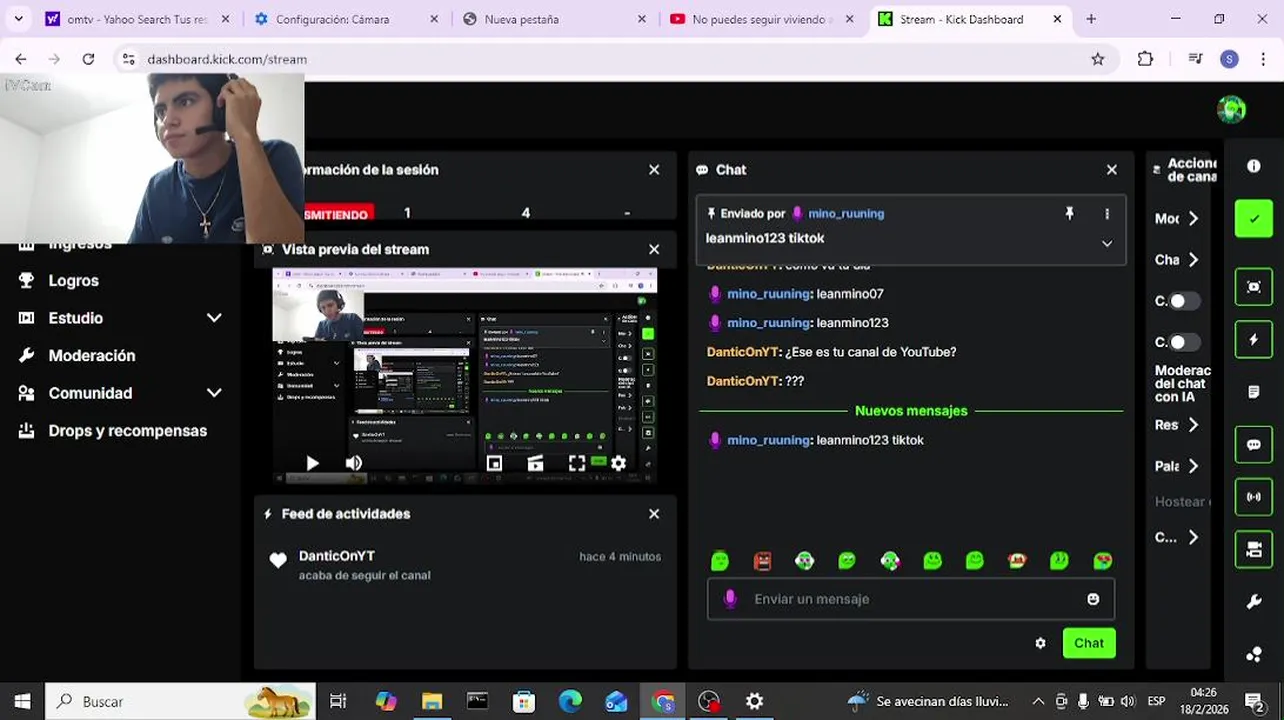Switch to the Nueva pestaña browser tab
The height and width of the screenshot is (720, 1284).
pyautogui.click(x=553, y=19)
